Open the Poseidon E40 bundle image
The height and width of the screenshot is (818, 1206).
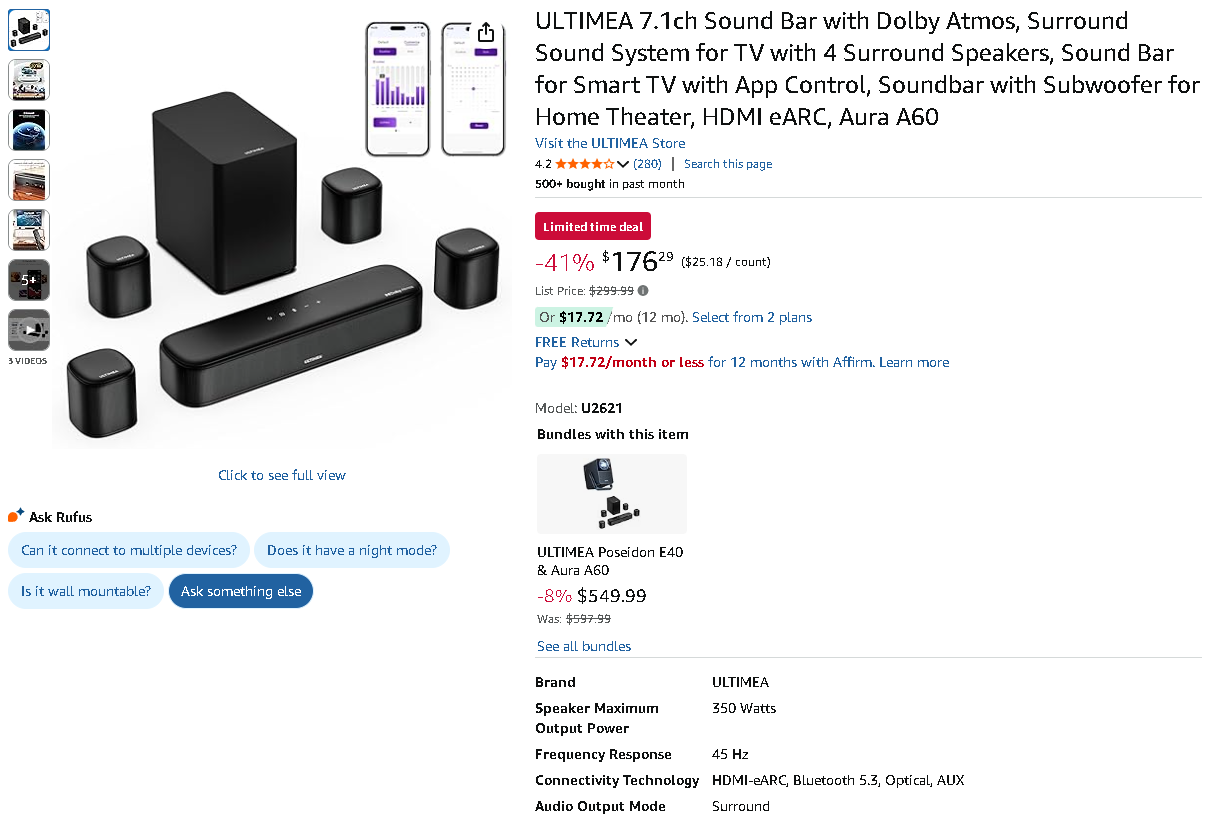(x=612, y=493)
